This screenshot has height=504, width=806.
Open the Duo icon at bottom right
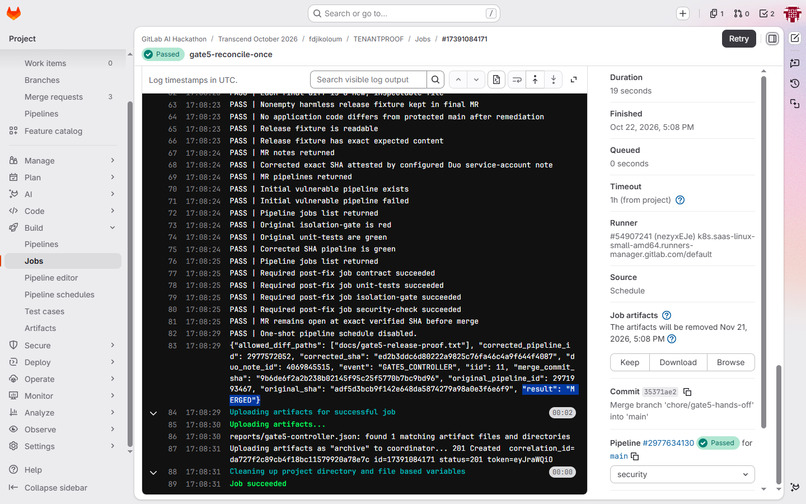pos(795,487)
